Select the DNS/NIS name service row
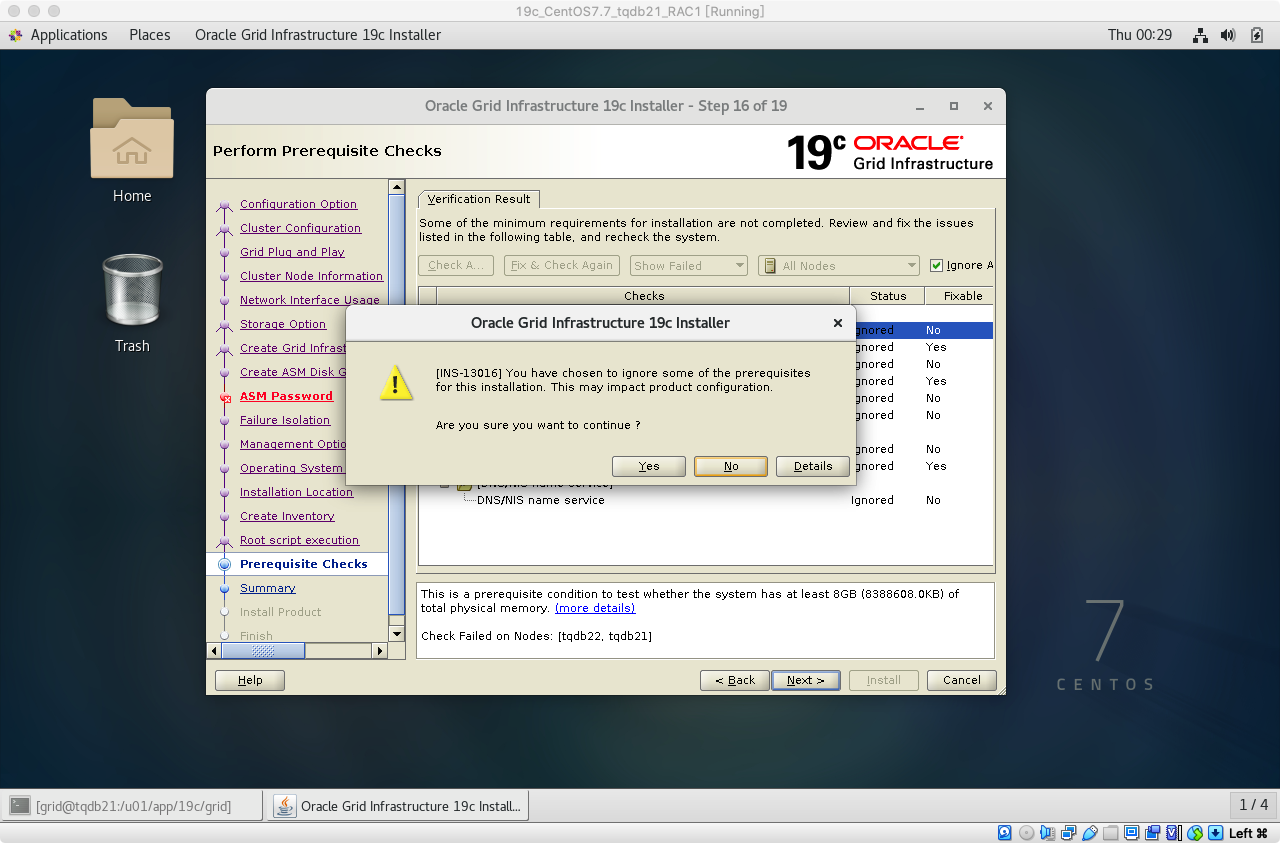The image size is (1280, 843). click(705, 500)
